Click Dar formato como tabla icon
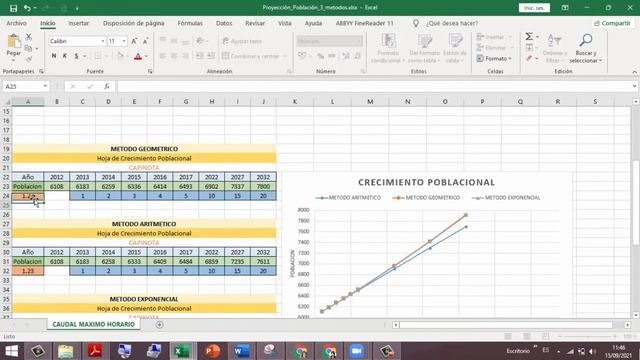The height and width of the screenshot is (360, 640). (424, 41)
